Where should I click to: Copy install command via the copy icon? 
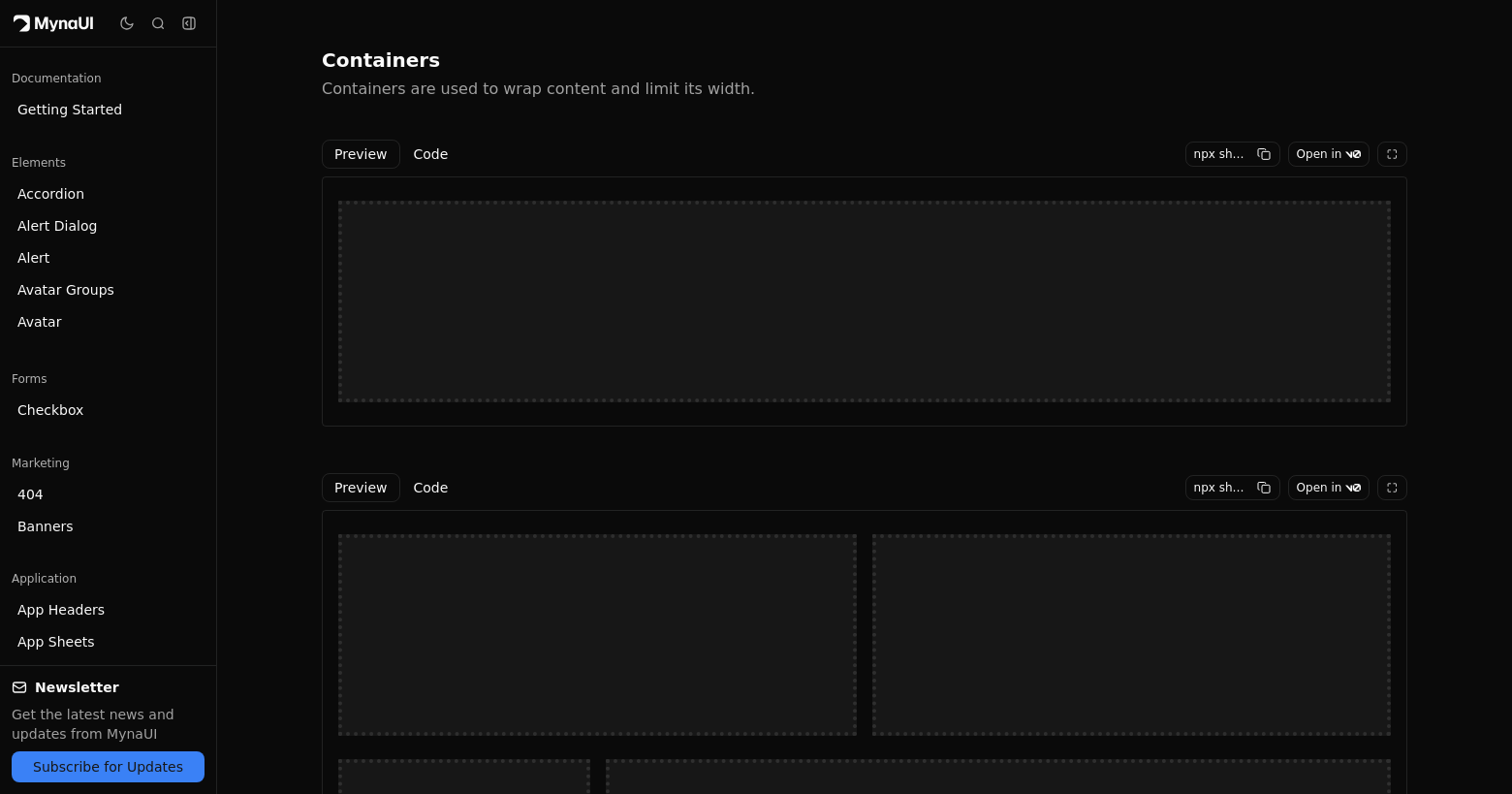pos(1264,153)
